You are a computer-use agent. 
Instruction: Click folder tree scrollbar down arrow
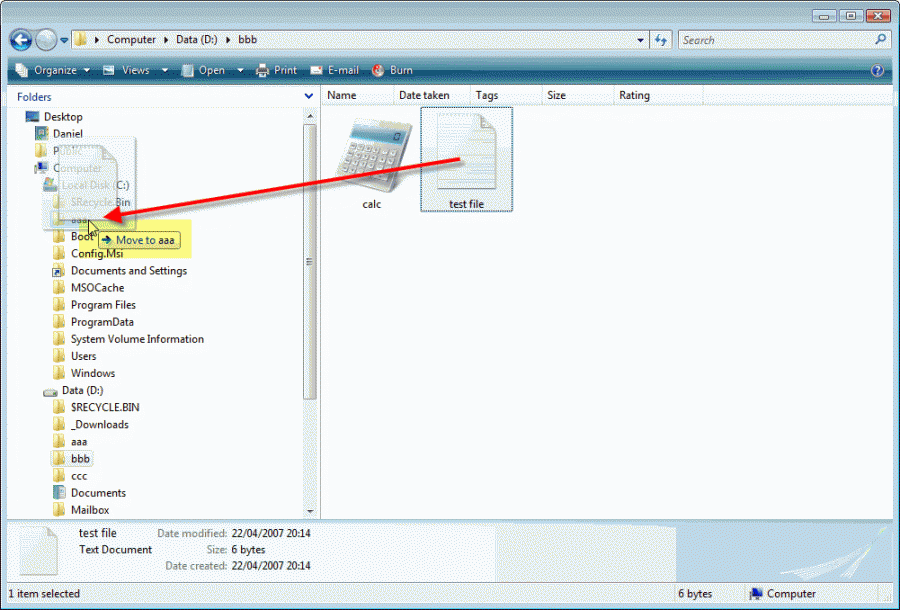click(x=310, y=511)
